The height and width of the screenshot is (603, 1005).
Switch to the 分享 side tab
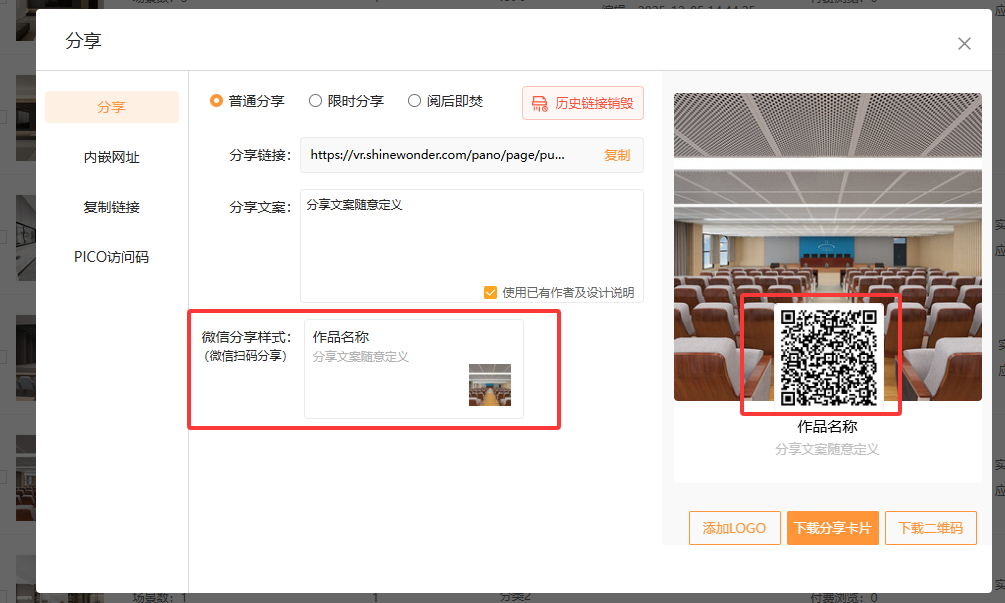click(x=112, y=107)
